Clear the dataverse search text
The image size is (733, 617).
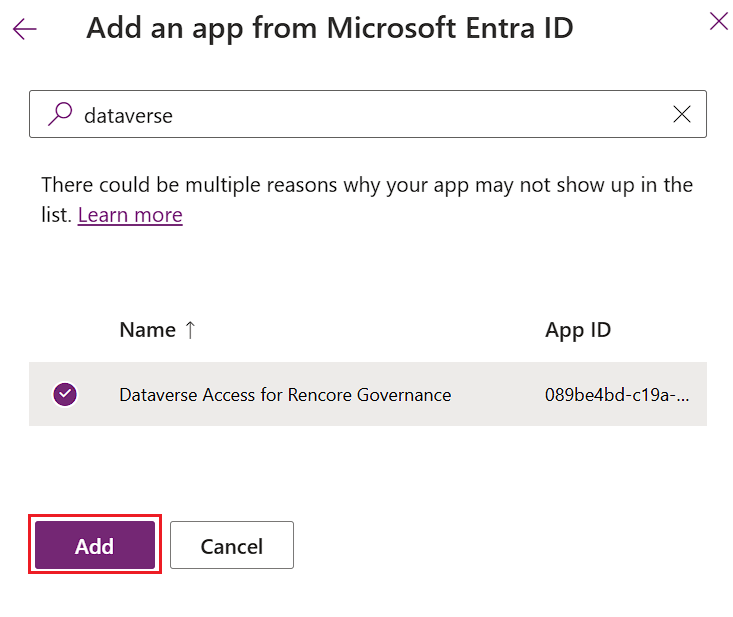pos(682,114)
